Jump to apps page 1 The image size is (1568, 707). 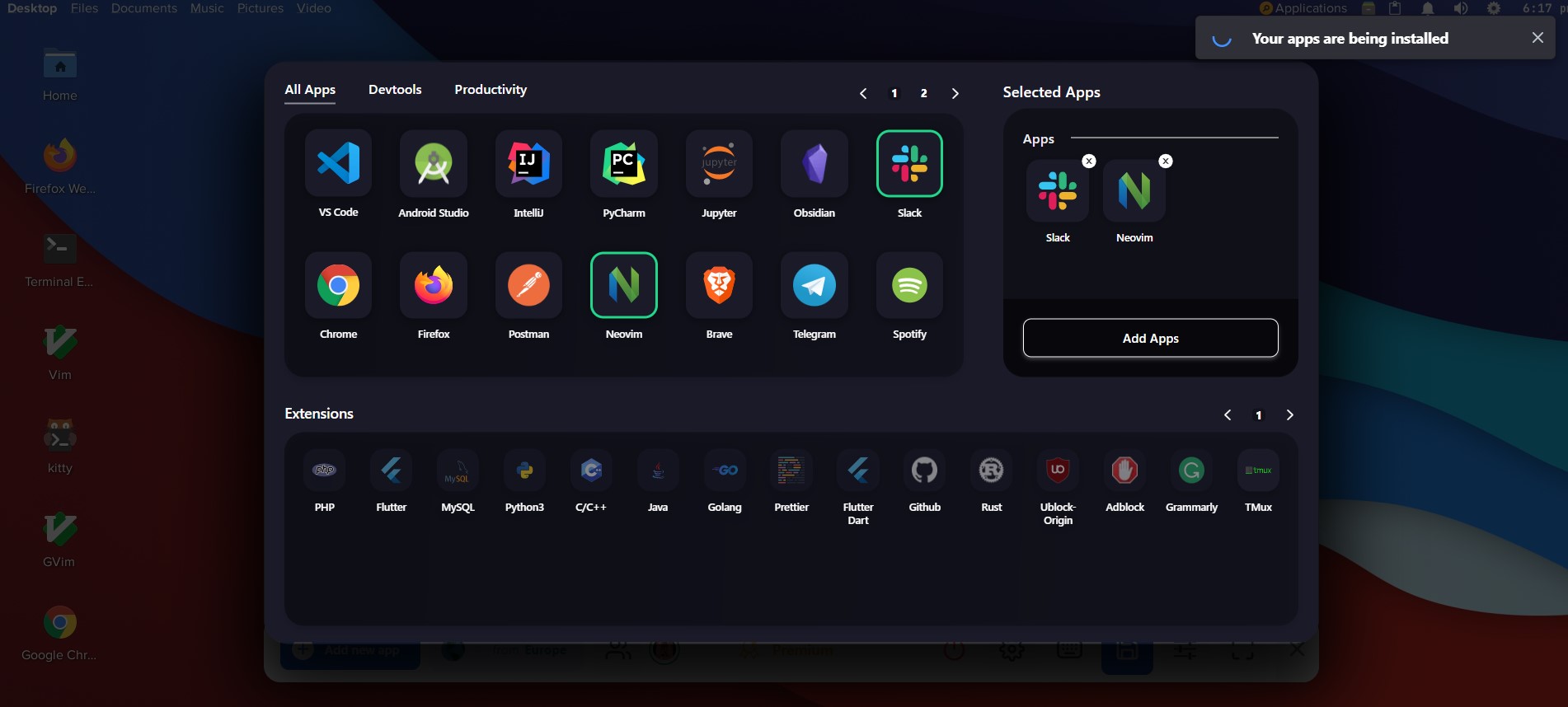coord(894,93)
